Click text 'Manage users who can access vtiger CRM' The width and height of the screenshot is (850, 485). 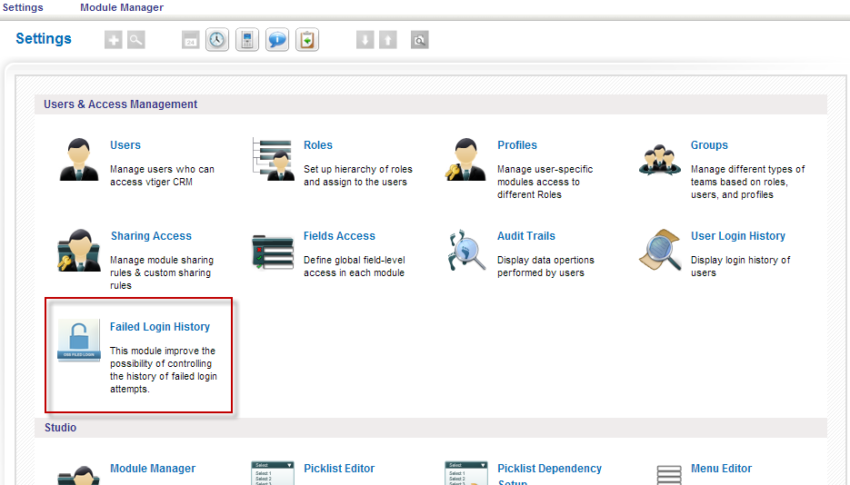162,176
